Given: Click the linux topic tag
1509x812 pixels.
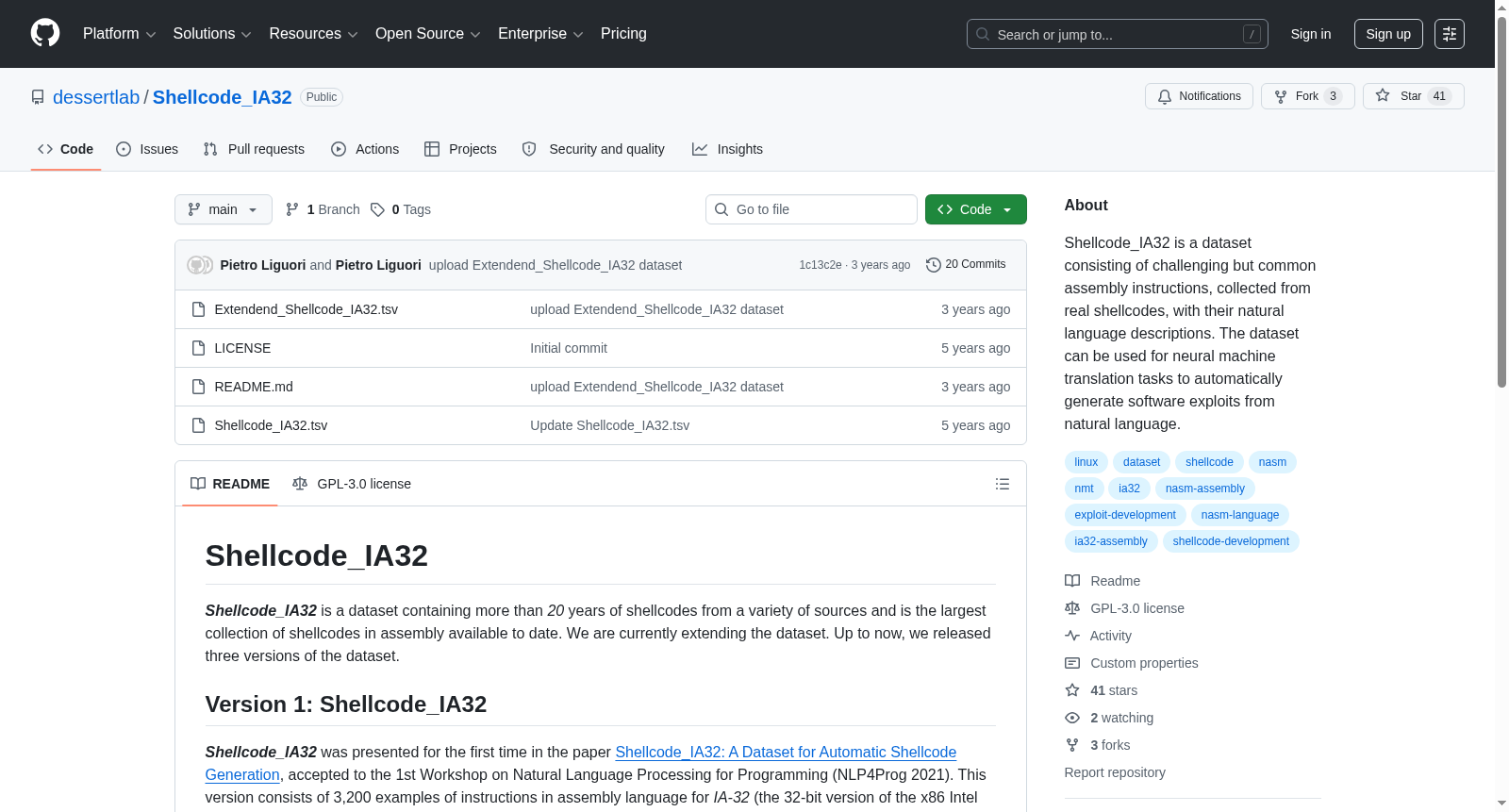Looking at the screenshot, I should pos(1086,462).
